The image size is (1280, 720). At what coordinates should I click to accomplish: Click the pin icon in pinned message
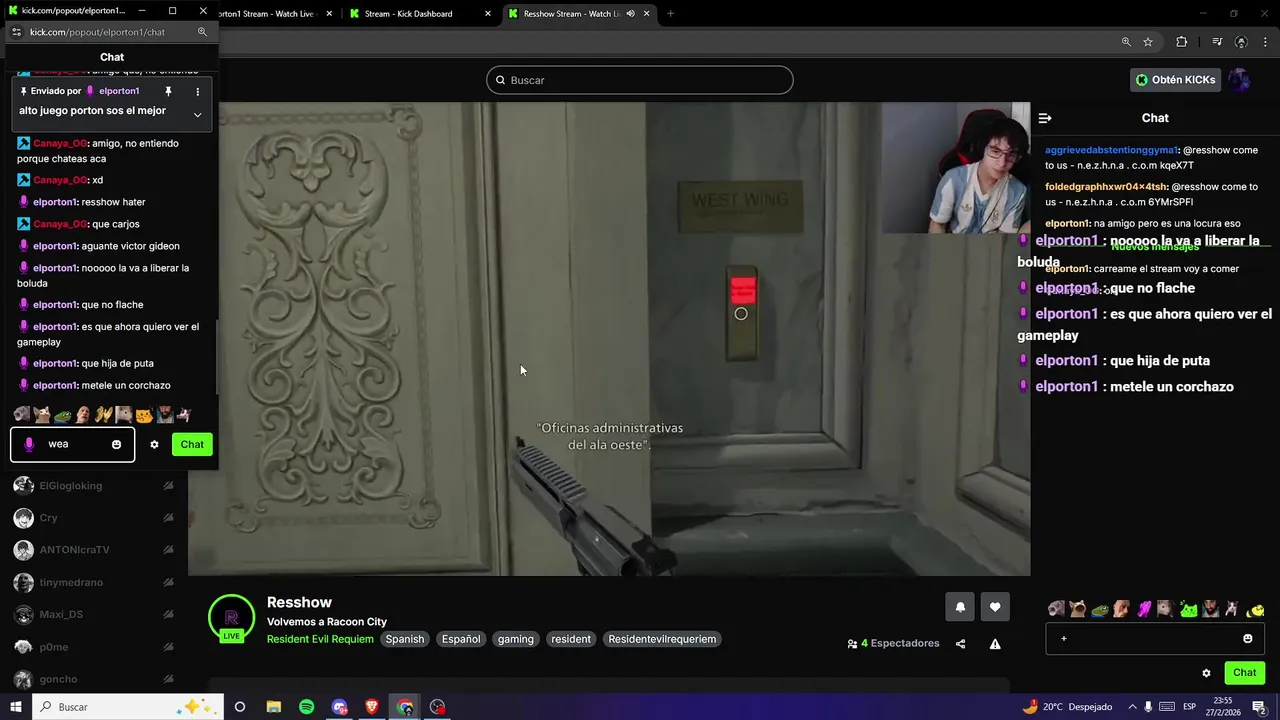point(168,91)
